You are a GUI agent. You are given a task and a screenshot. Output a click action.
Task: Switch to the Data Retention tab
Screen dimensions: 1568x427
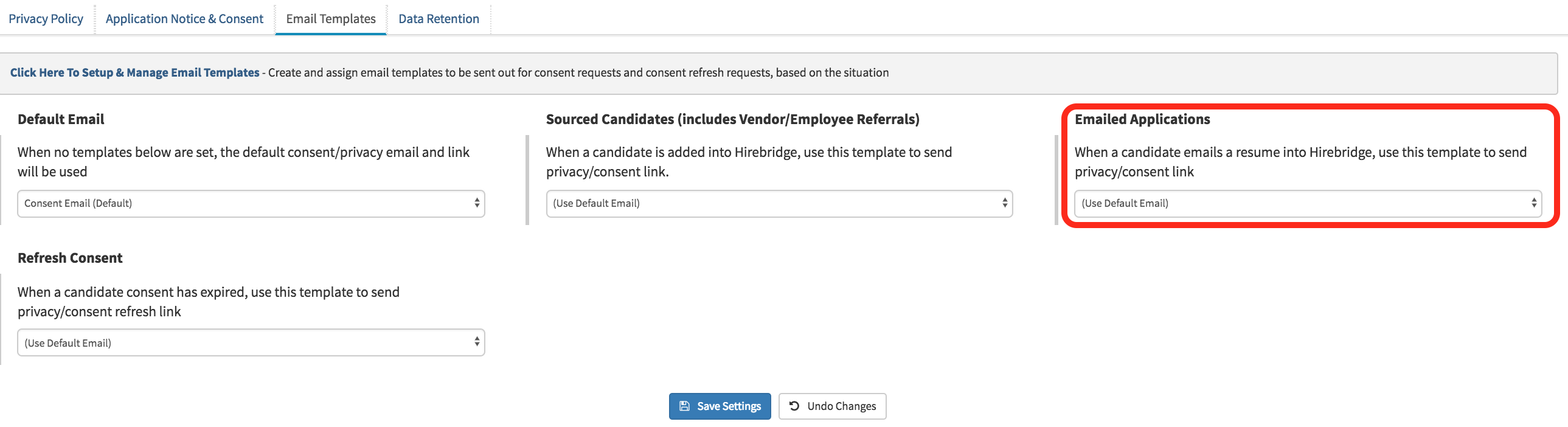(x=439, y=18)
